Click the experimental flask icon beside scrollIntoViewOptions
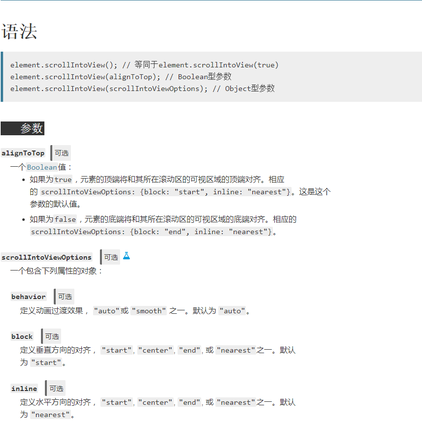 pyautogui.click(x=126, y=256)
